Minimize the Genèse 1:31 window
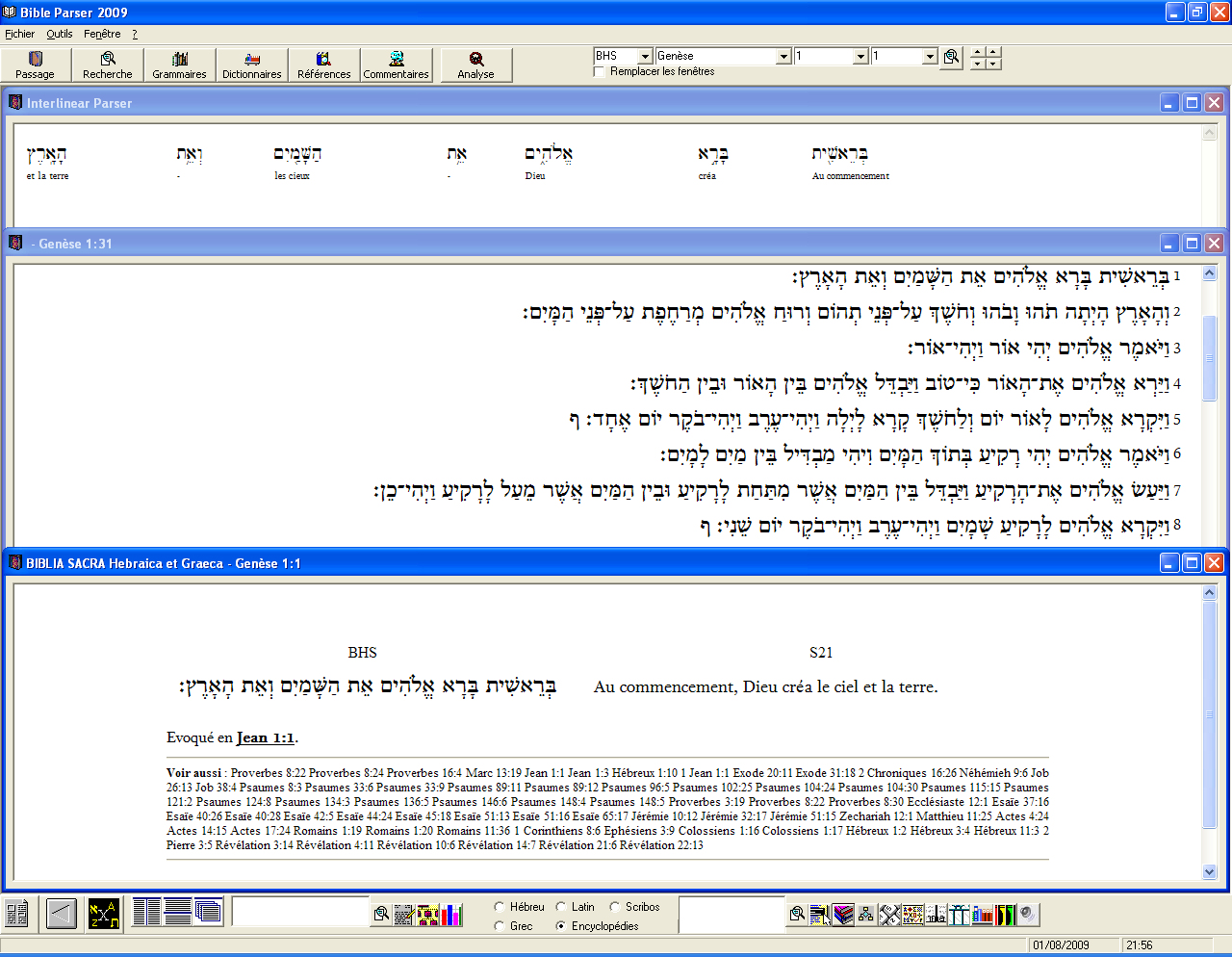This screenshot has height=957, width=1232. (1169, 244)
